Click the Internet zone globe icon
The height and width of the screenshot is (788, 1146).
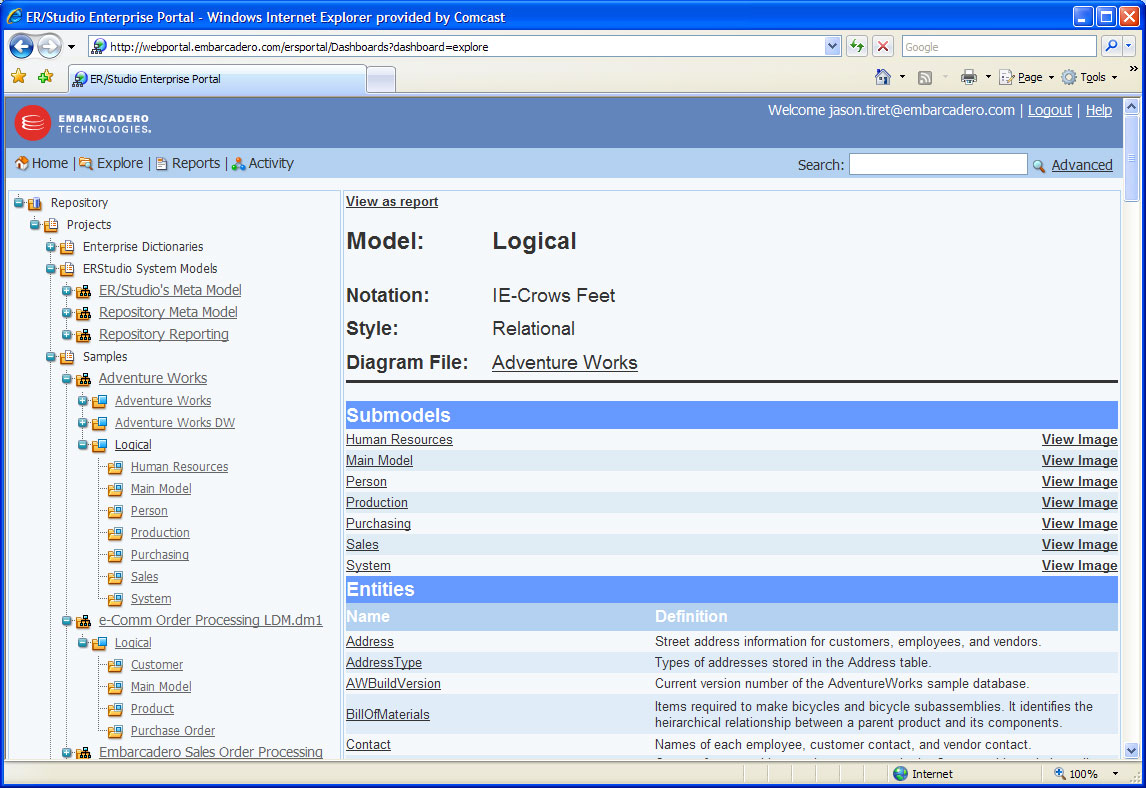(x=900, y=773)
